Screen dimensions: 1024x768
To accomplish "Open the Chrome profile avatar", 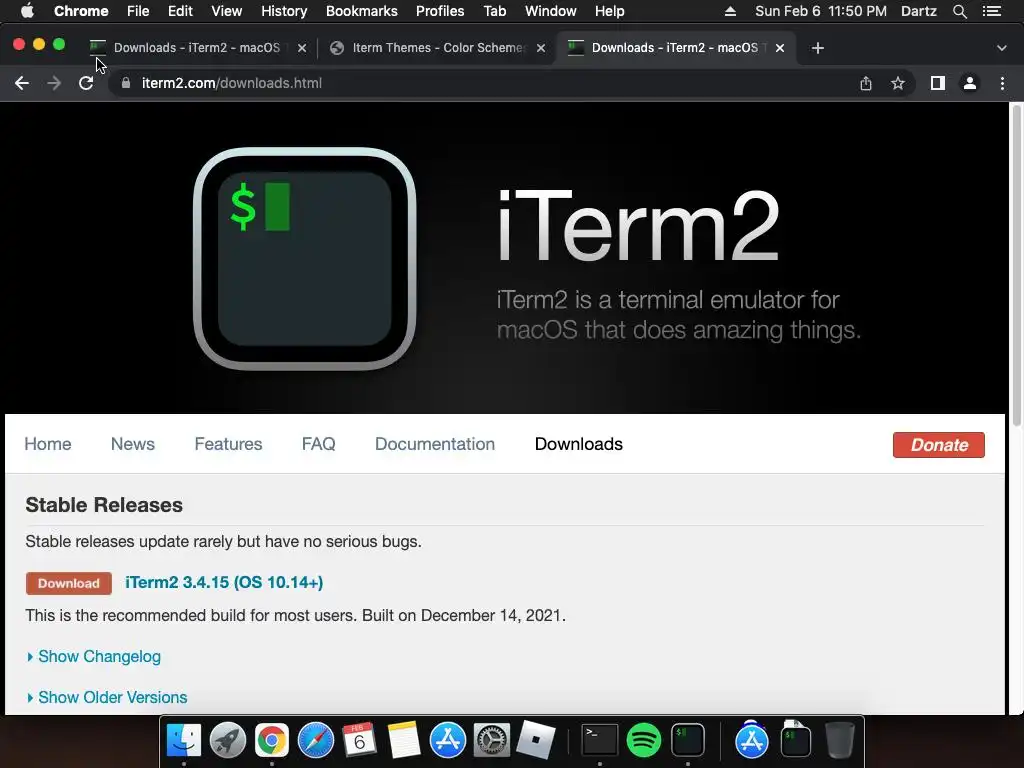I will click(x=970, y=83).
